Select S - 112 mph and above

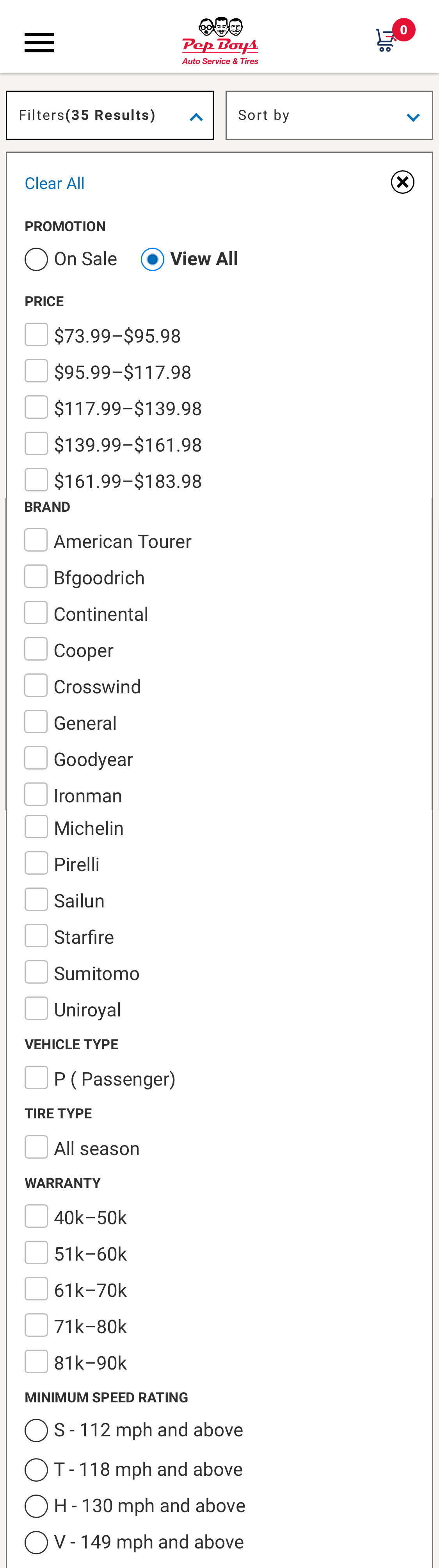coord(36,1430)
